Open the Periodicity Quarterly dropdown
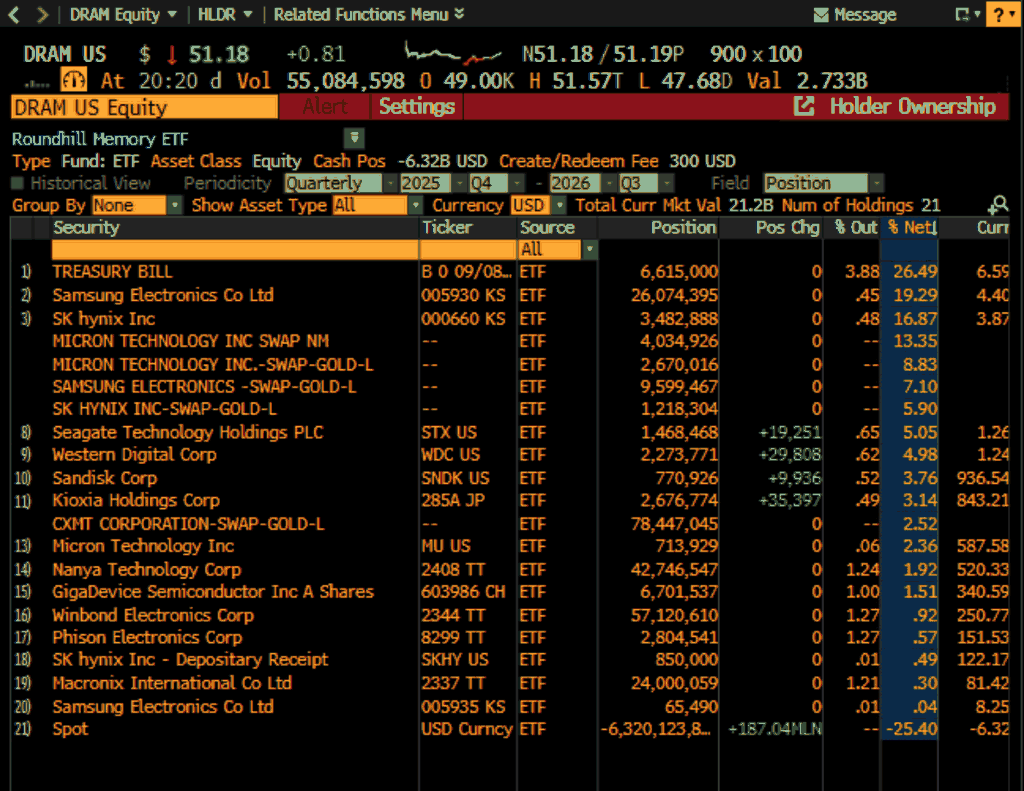The width and height of the screenshot is (1024, 791). tap(340, 183)
